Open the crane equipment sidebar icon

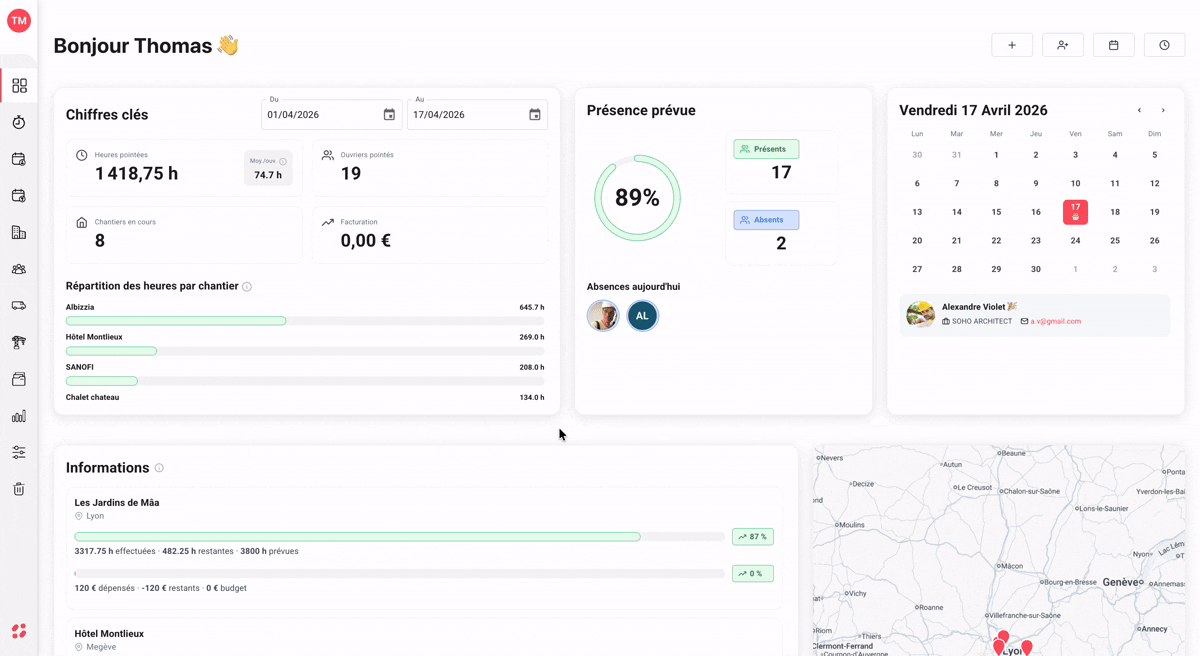19,342
